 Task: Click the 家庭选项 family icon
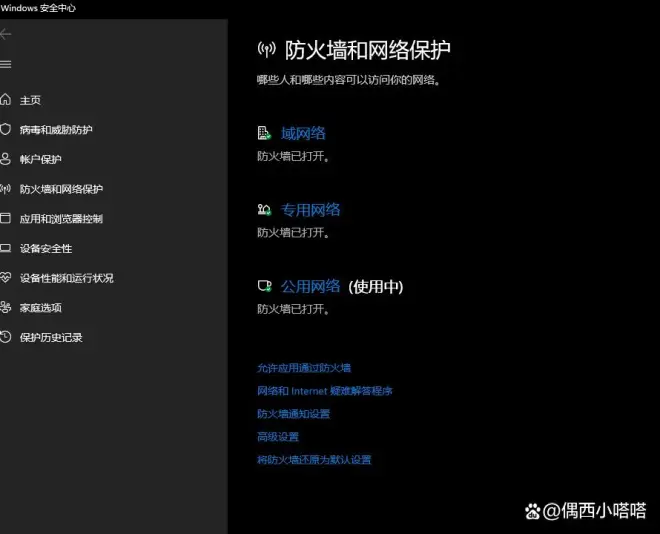pyautogui.click(x=6, y=308)
